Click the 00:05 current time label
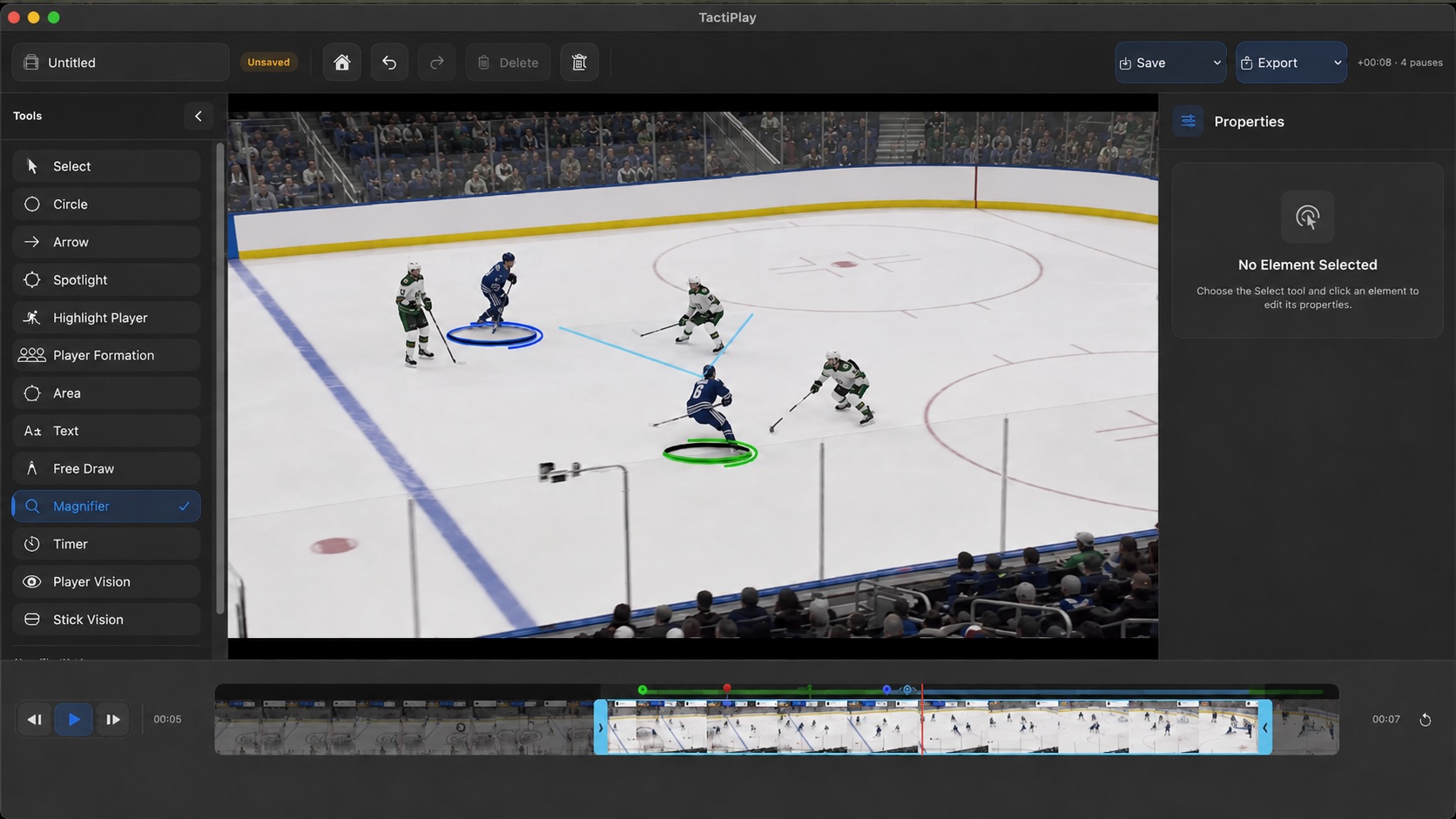 (167, 720)
